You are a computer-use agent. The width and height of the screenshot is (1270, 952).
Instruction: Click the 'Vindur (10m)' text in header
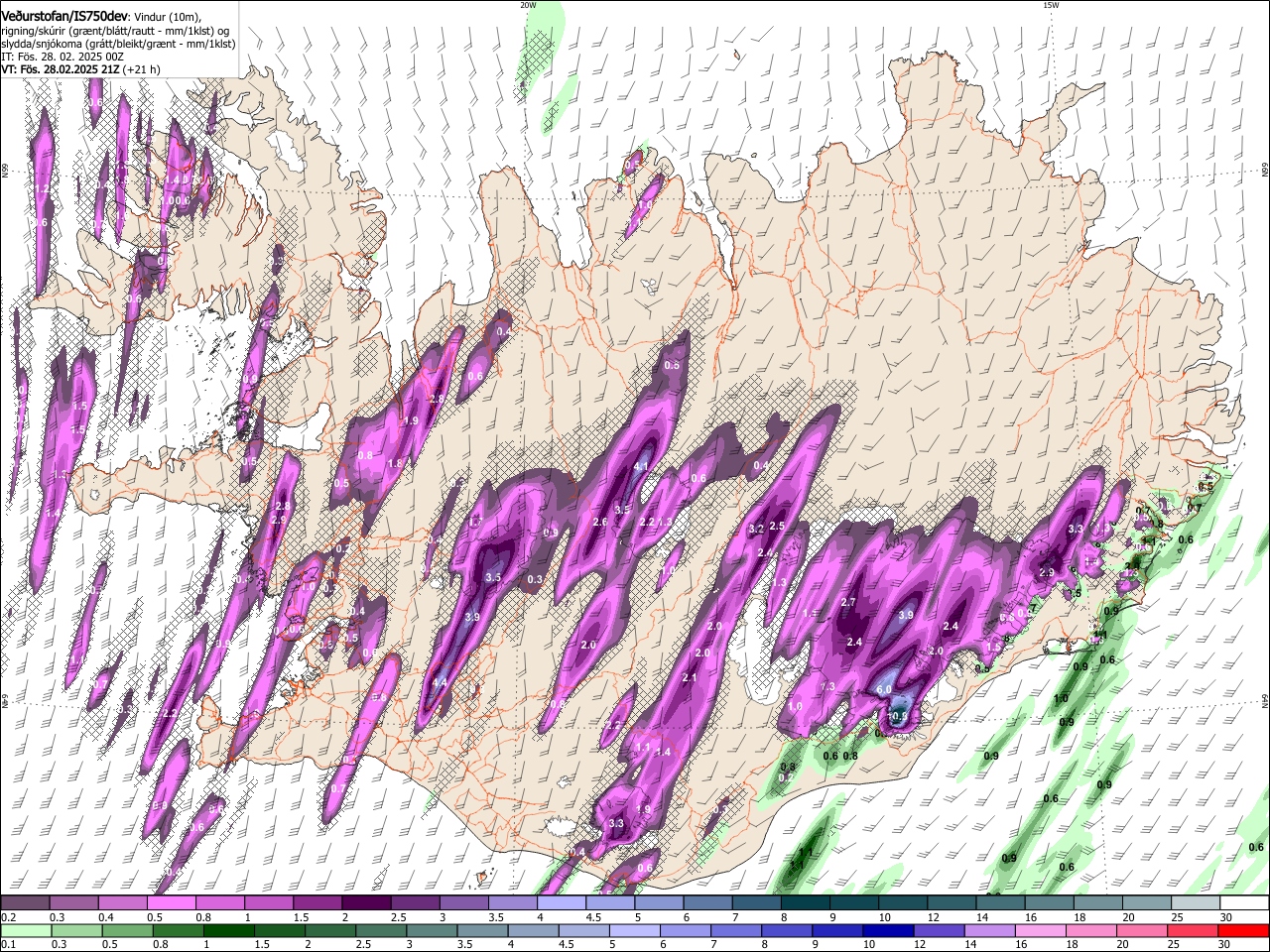pos(166,16)
